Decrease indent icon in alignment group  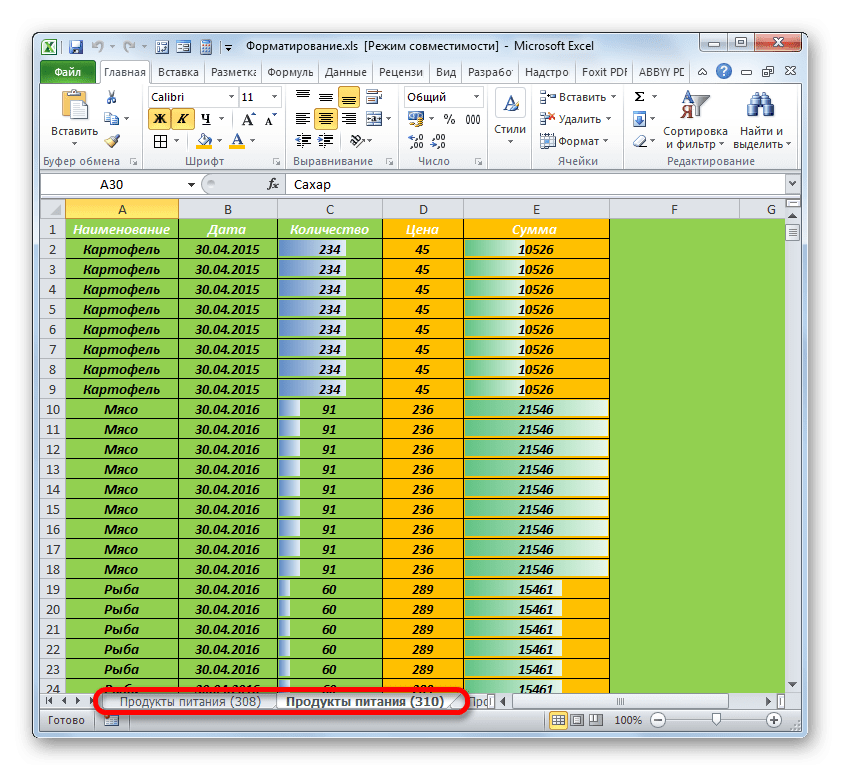[303, 141]
